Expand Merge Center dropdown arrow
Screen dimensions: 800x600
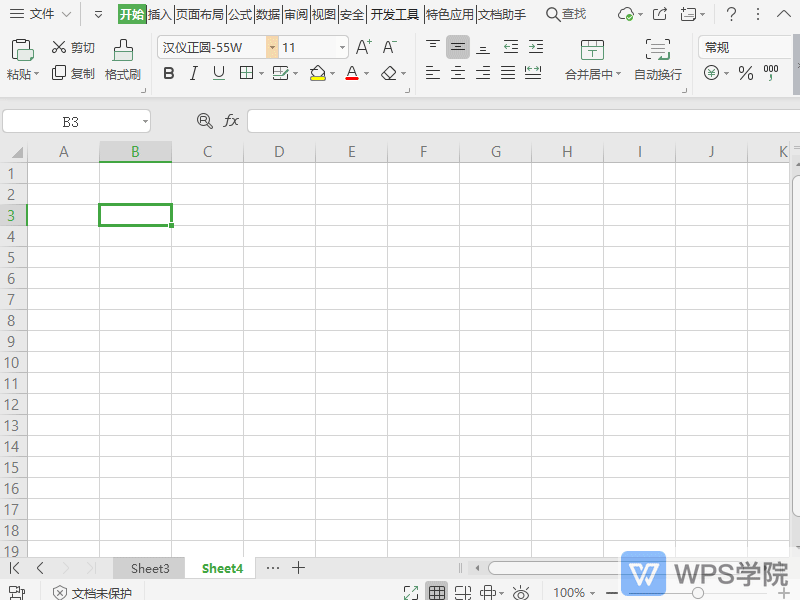point(618,74)
